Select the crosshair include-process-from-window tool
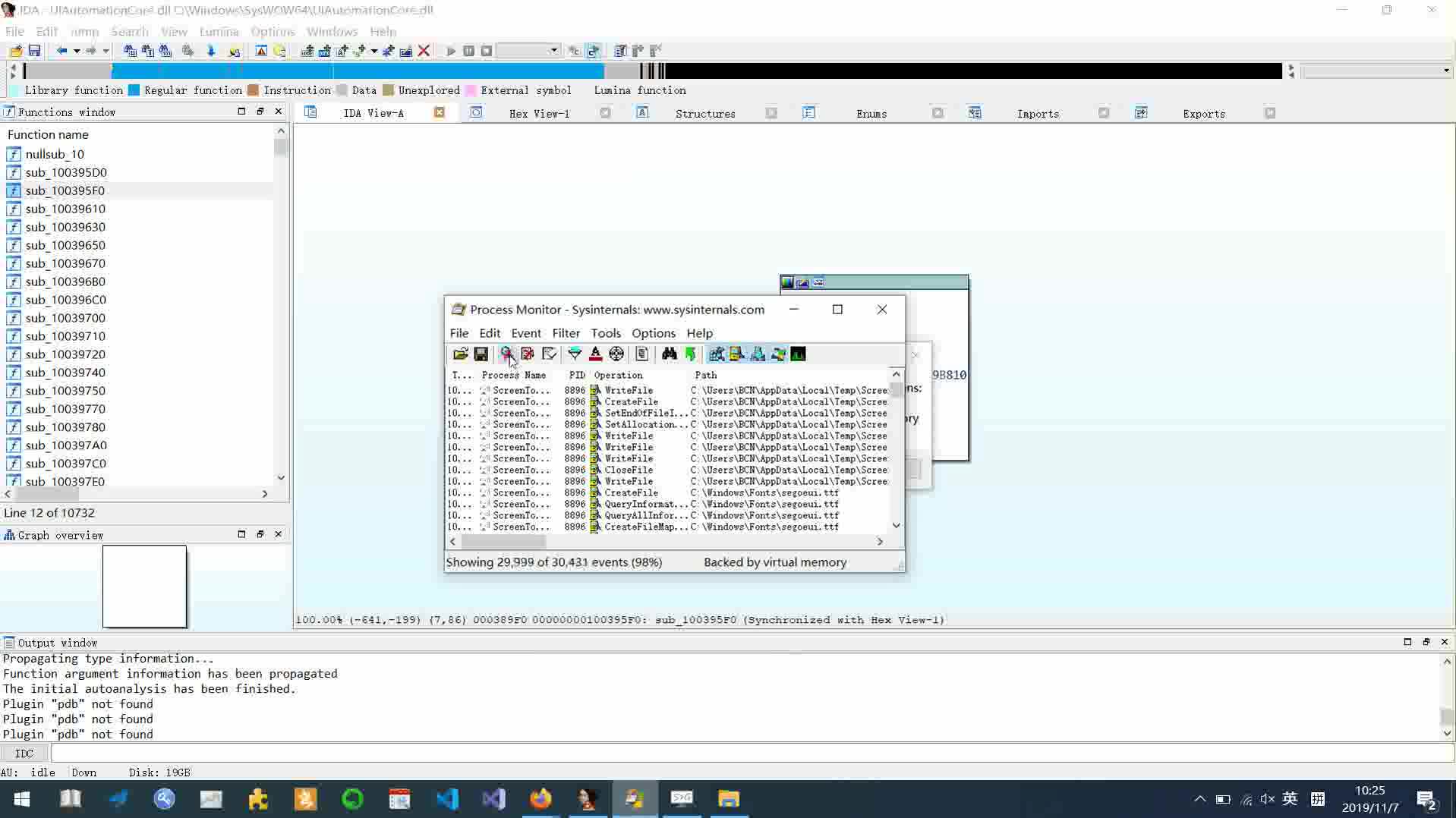The width and height of the screenshot is (1456, 818). point(616,354)
